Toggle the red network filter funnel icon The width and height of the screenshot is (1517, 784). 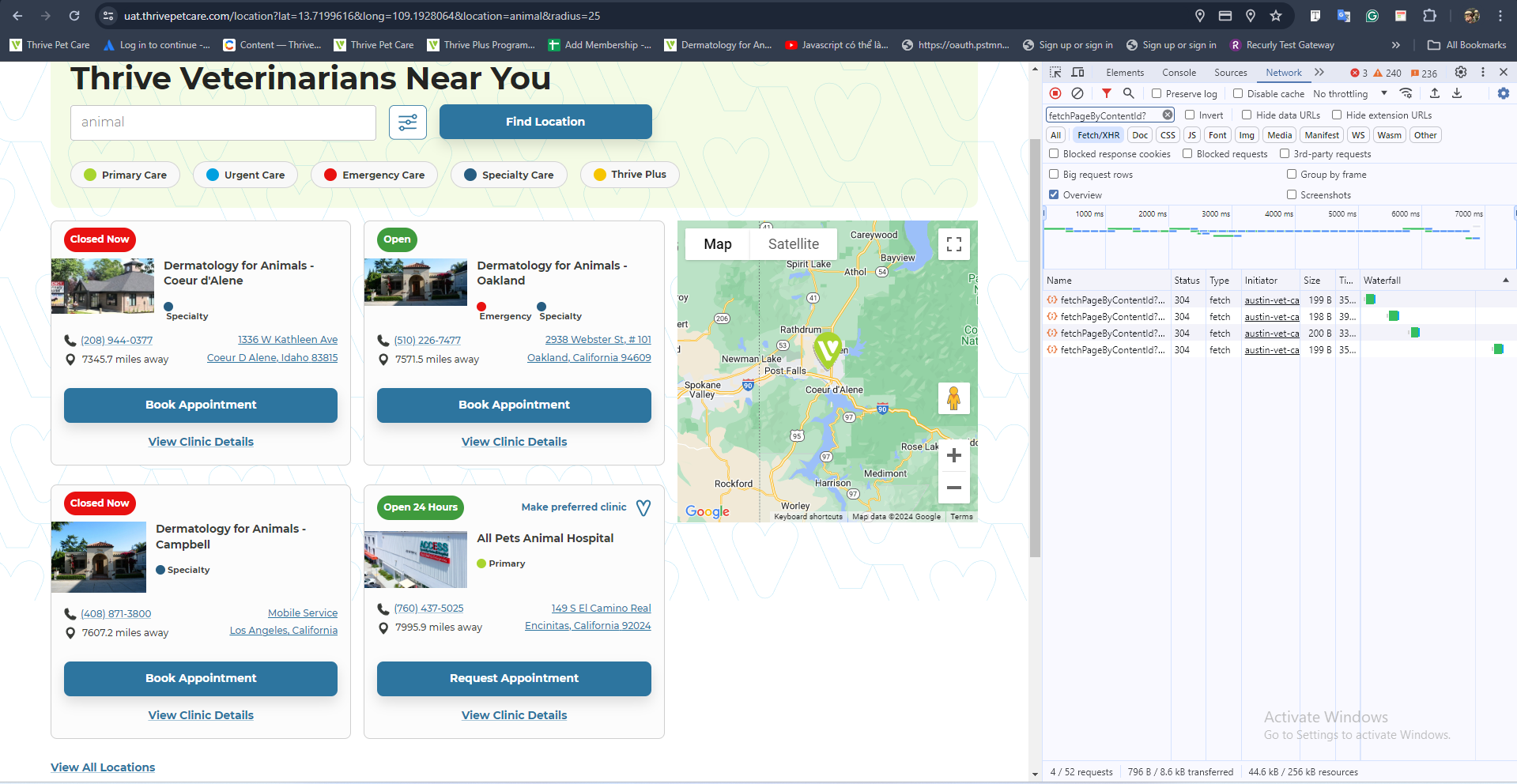click(x=1107, y=93)
